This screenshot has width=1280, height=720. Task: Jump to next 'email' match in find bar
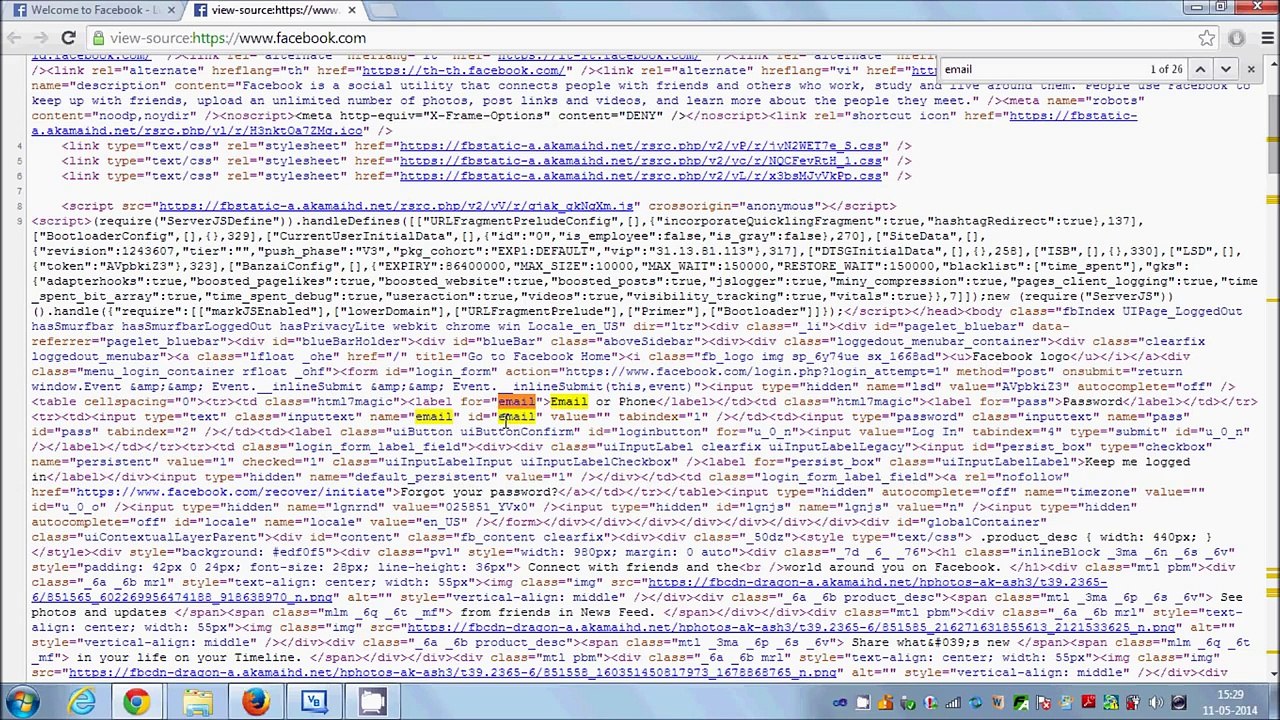pyautogui.click(x=1225, y=69)
